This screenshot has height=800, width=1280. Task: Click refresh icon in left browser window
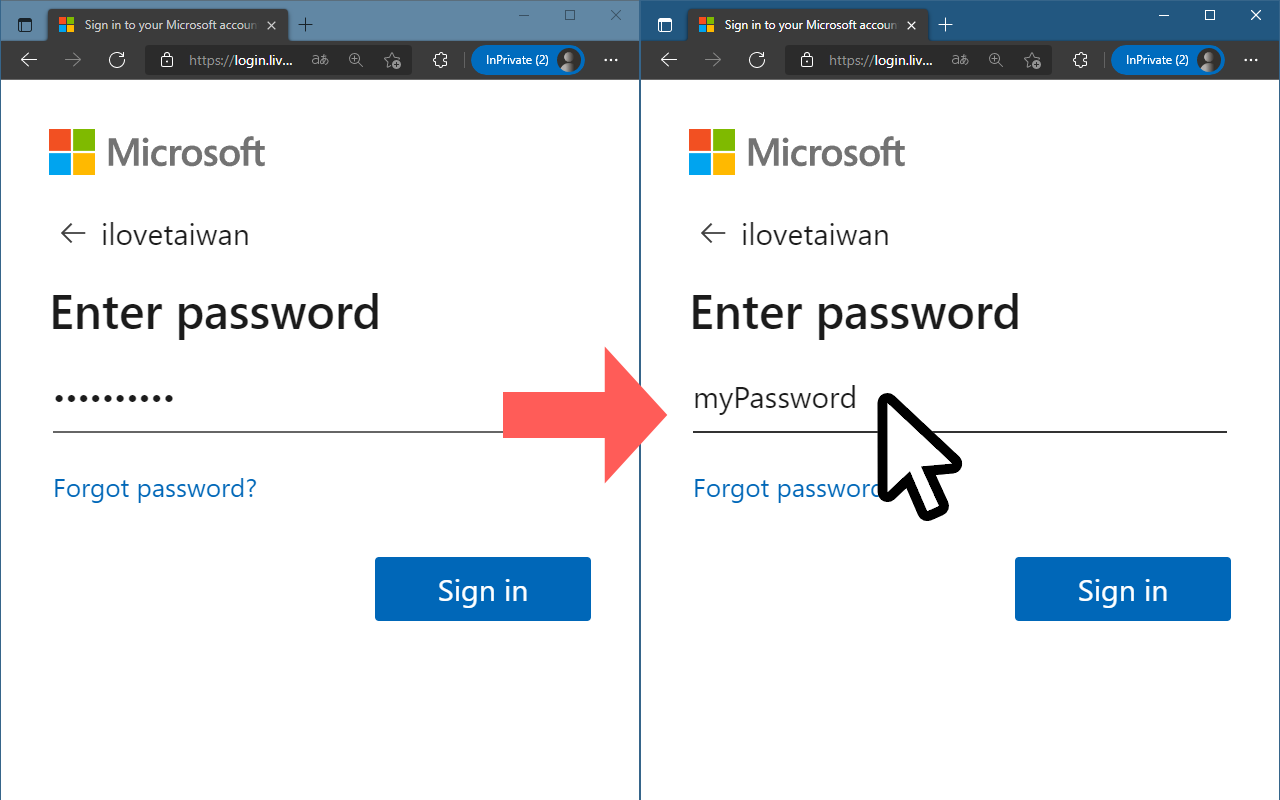[117, 60]
